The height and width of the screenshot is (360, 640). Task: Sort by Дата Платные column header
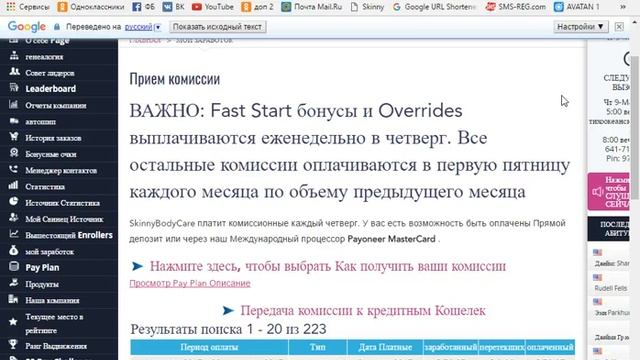click(x=385, y=347)
